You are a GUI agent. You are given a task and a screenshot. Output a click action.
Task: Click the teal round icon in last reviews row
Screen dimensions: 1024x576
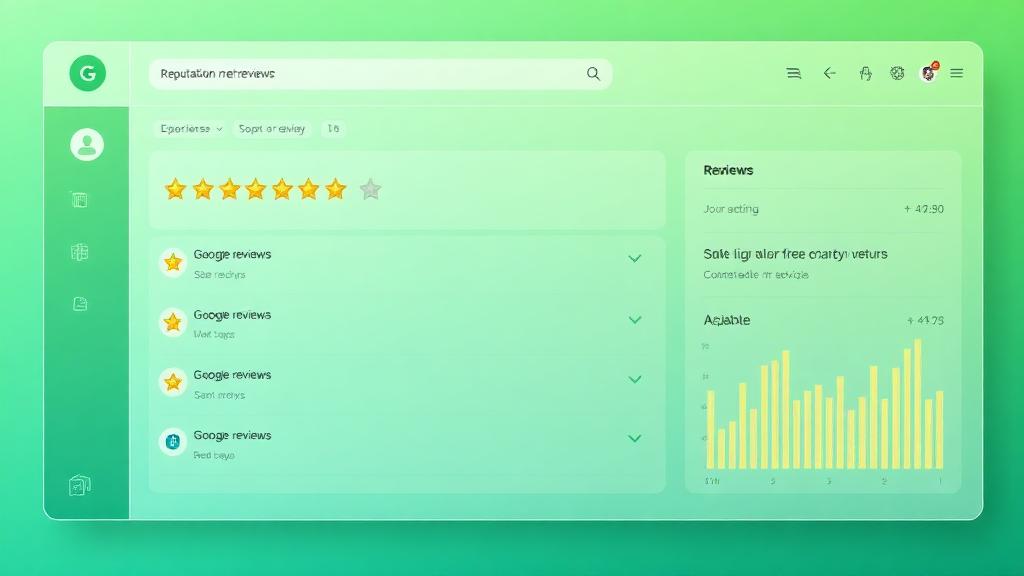pos(173,442)
